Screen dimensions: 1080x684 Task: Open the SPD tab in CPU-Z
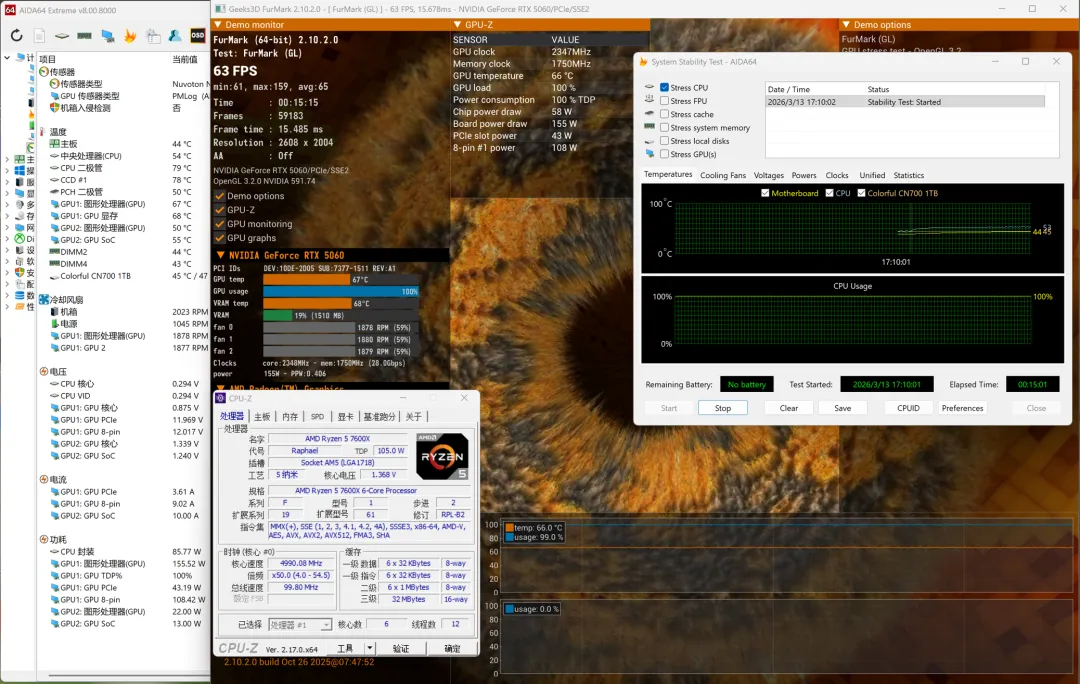[x=317, y=417]
